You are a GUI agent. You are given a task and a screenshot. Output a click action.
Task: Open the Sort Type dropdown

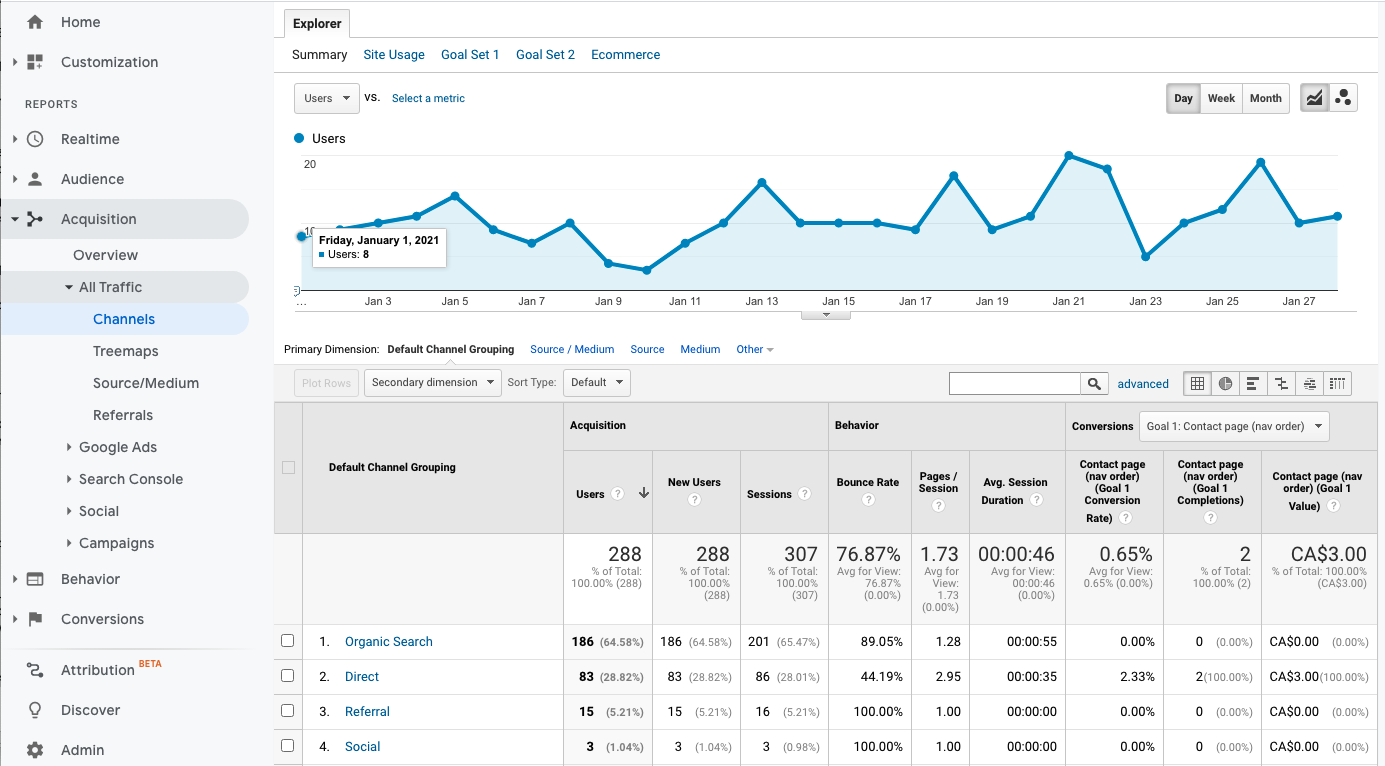pyautogui.click(x=597, y=382)
